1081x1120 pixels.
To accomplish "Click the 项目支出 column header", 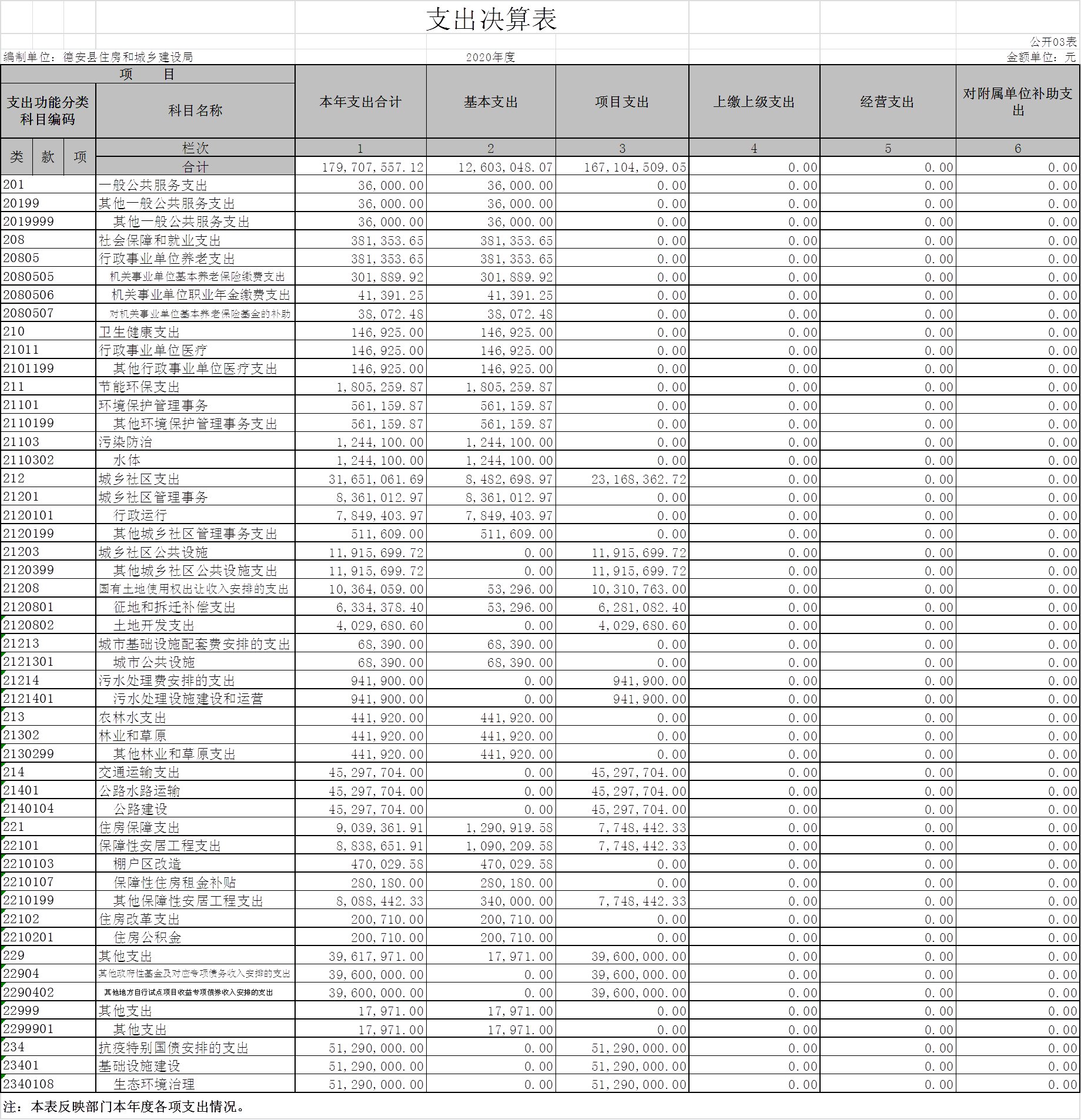I will coord(622,102).
